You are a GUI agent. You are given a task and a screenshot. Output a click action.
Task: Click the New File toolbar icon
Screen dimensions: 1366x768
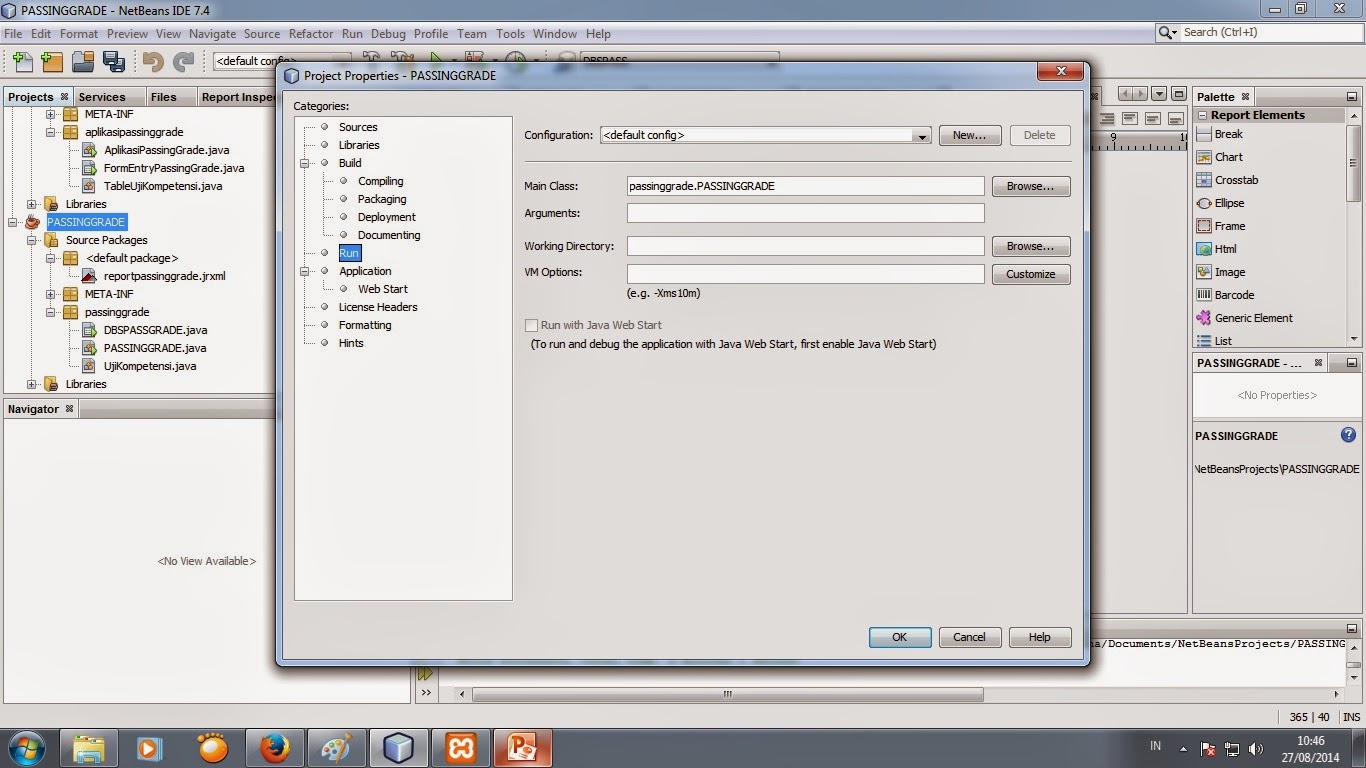22,61
